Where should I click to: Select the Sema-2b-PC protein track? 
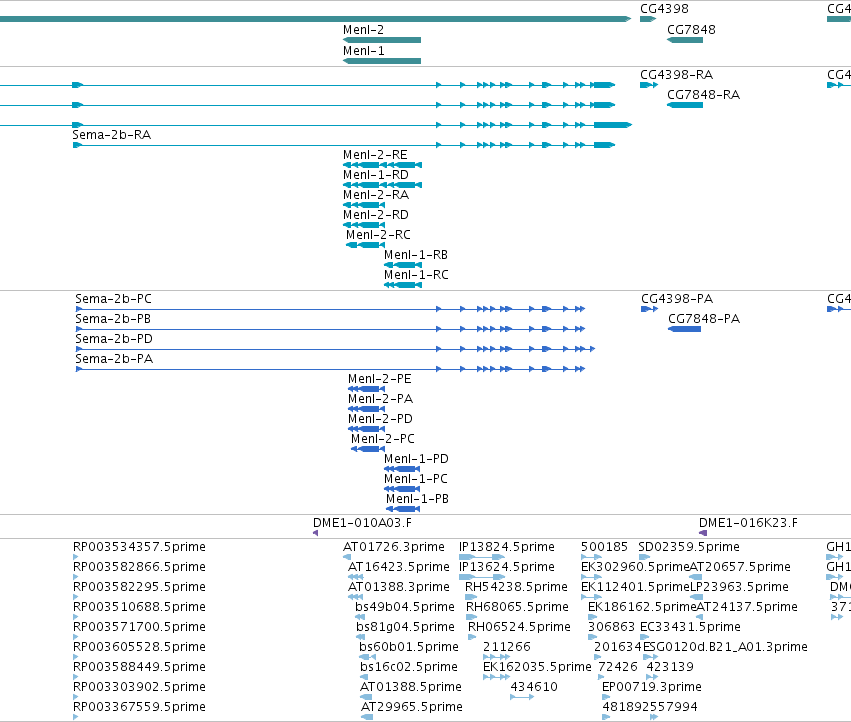[331, 309]
